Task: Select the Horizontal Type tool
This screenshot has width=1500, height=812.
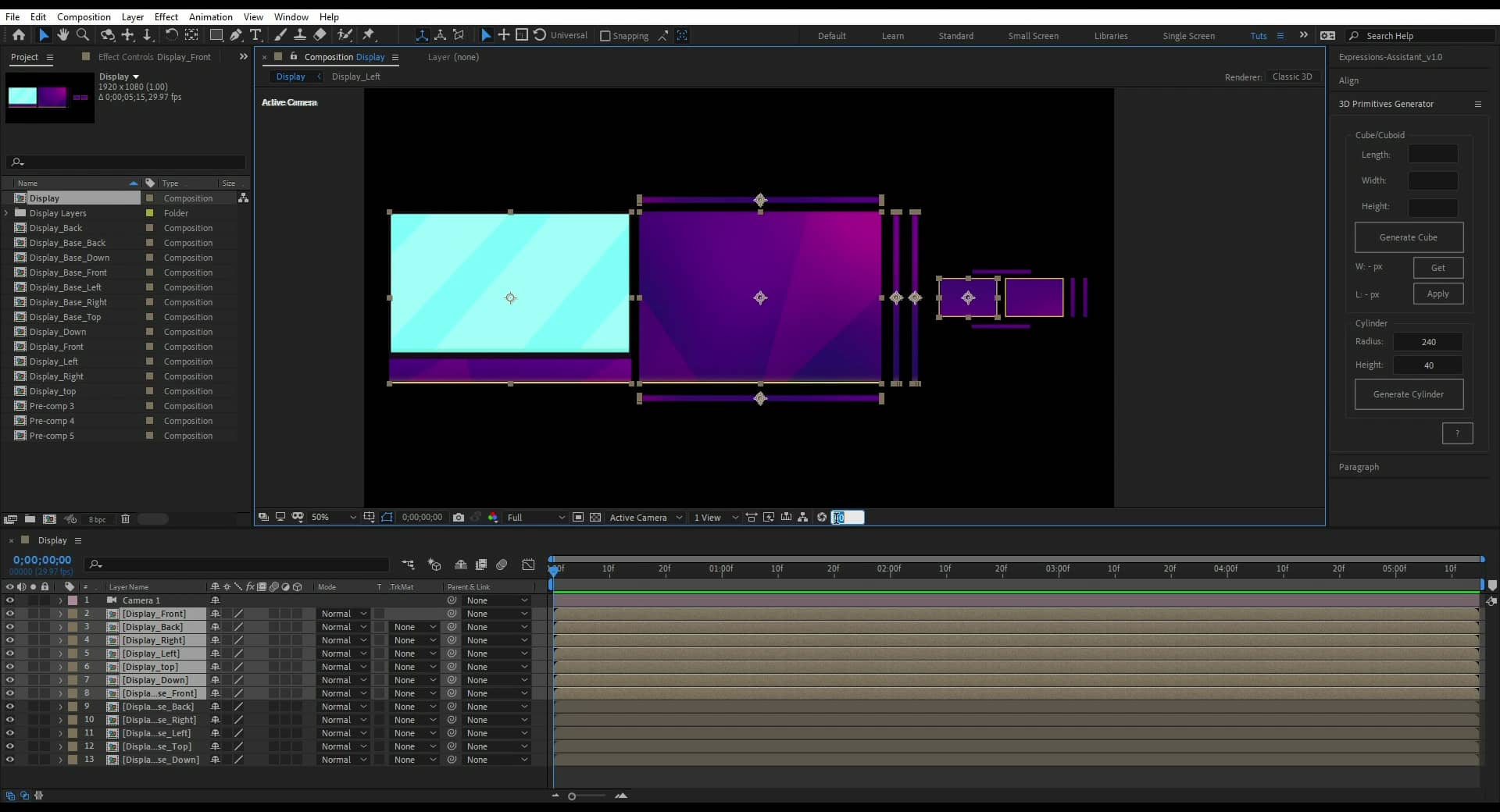Action: (x=255, y=35)
